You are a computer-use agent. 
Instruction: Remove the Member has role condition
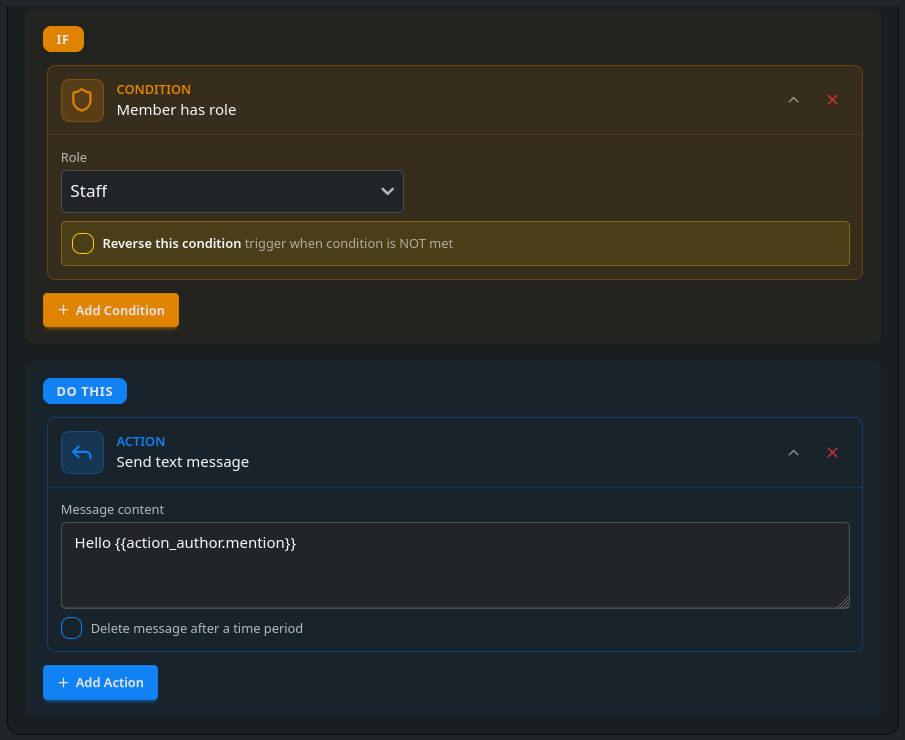(832, 100)
